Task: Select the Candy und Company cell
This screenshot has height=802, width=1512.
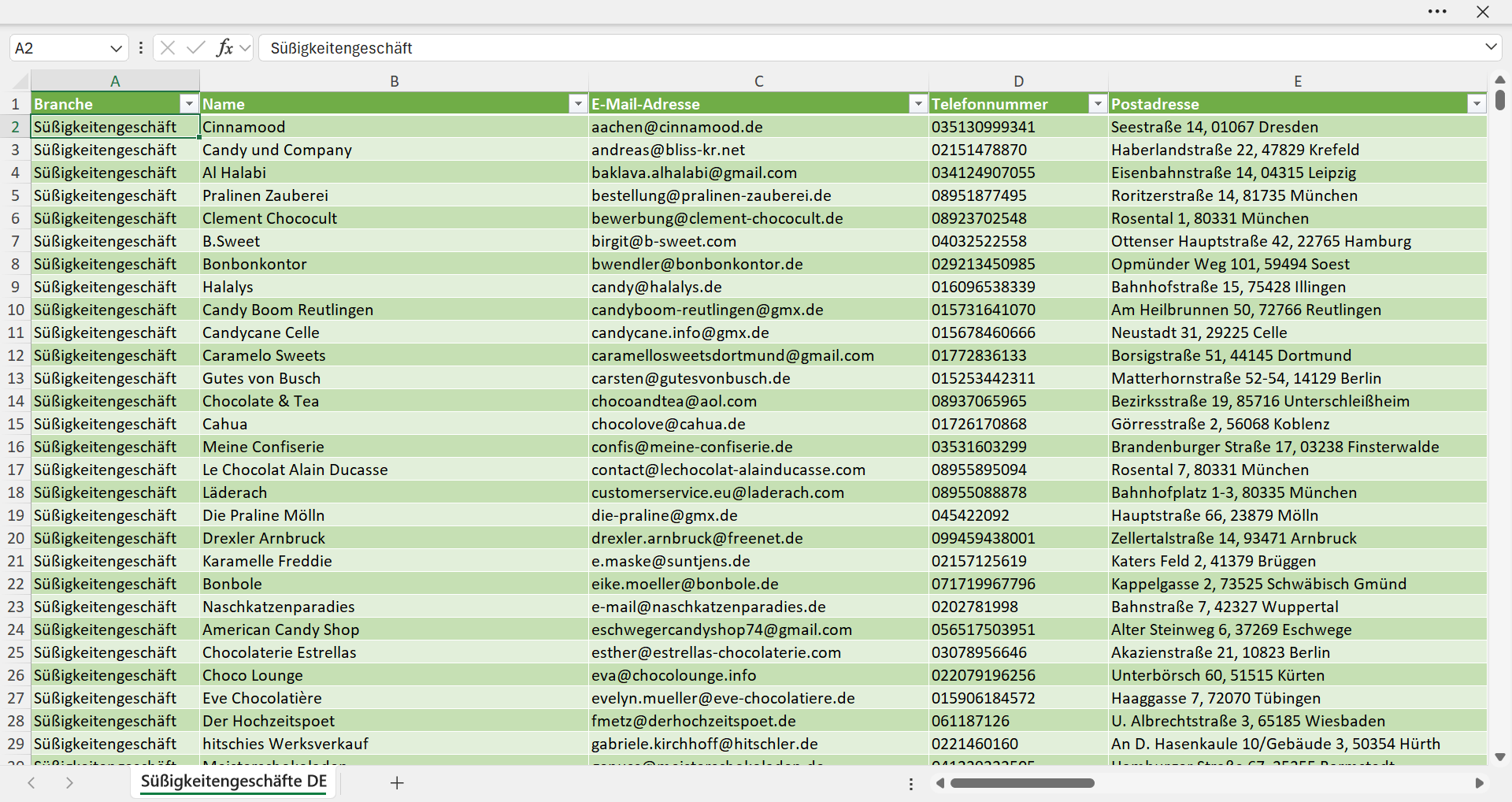Action: coord(394,150)
